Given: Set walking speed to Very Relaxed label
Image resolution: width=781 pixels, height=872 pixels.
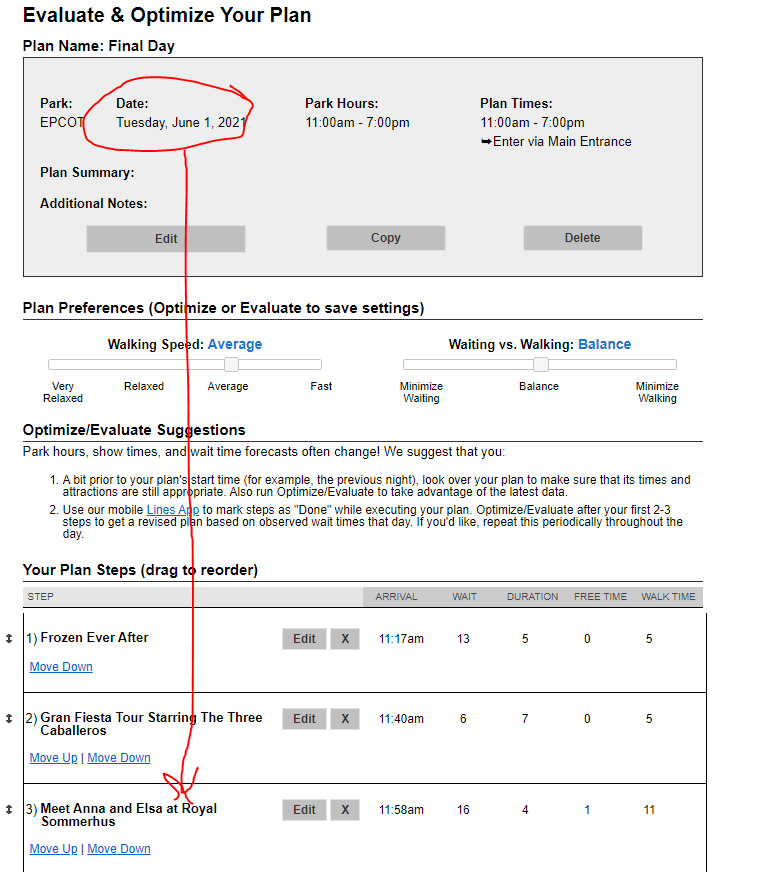Looking at the screenshot, I should (x=63, y=392).
